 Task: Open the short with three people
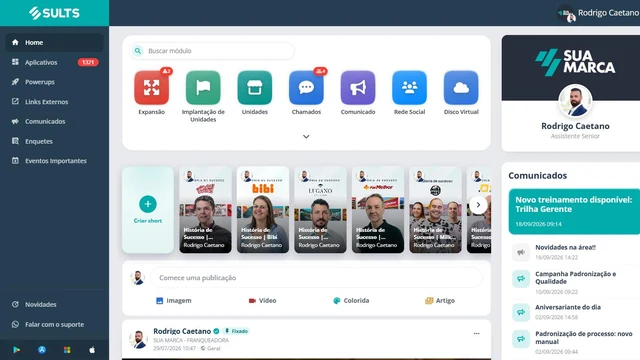click(x=436, y=210)
